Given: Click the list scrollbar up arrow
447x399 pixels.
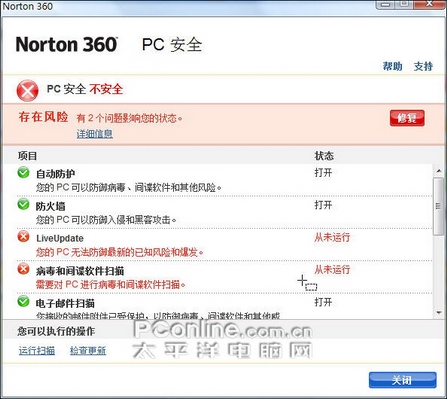Looking at the screenshot, I should [439, 171].
